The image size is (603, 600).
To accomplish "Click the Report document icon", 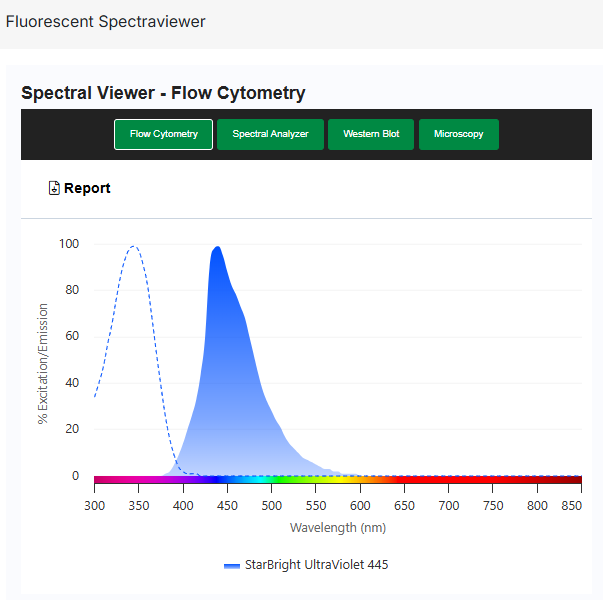I will pyautogui.click(x=54, y=188).
